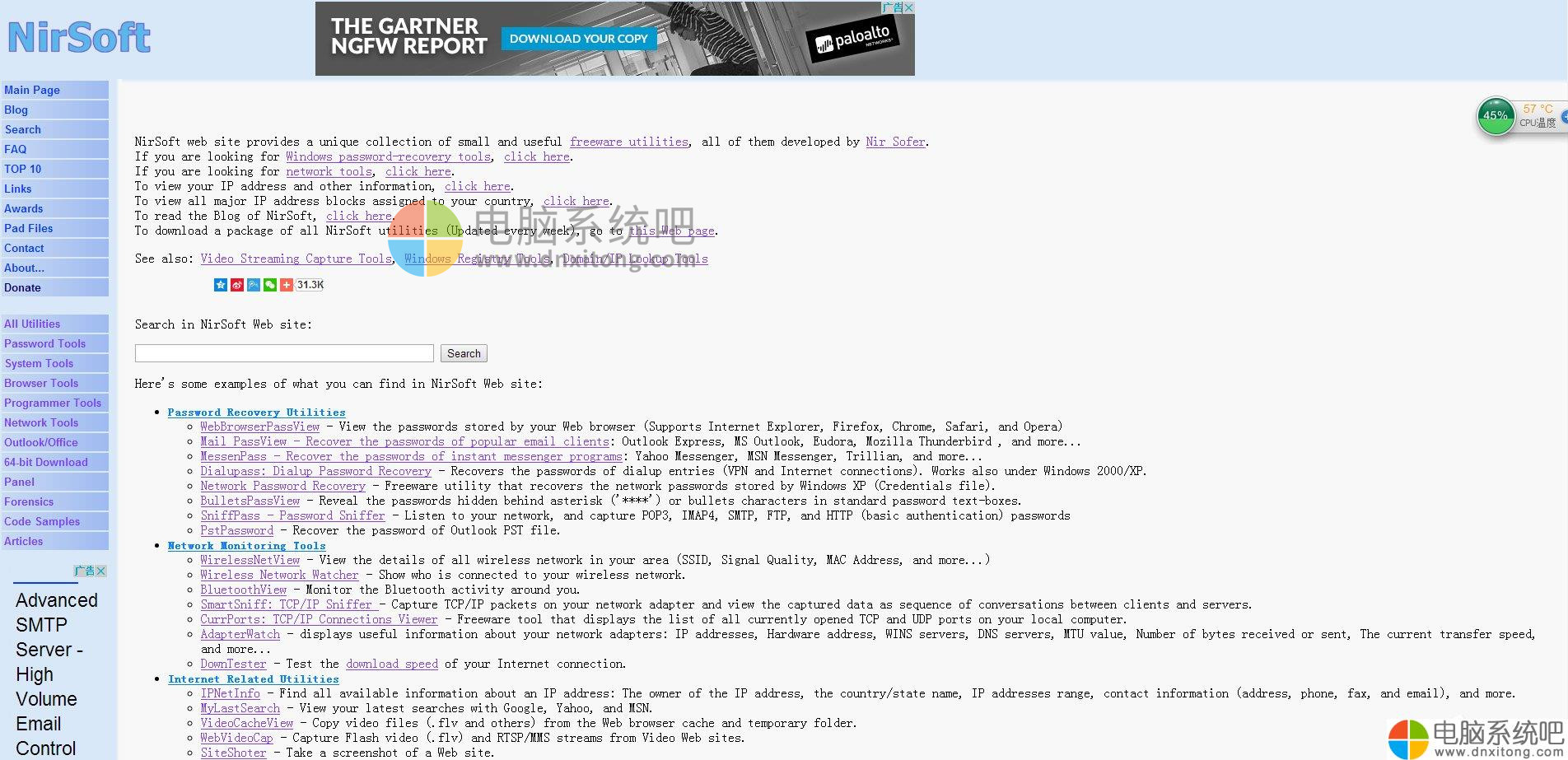The image size is (1568, 760).
Task: Open the DownTester link
Action: (x=233, y=664)
